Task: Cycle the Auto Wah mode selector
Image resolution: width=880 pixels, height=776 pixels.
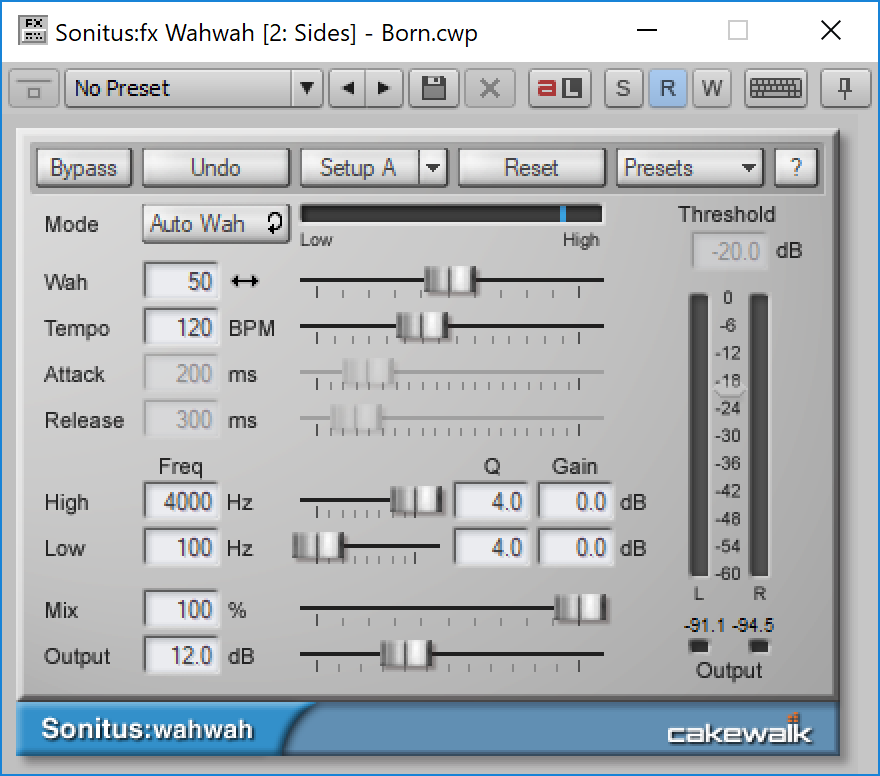Action: point(215,224)
